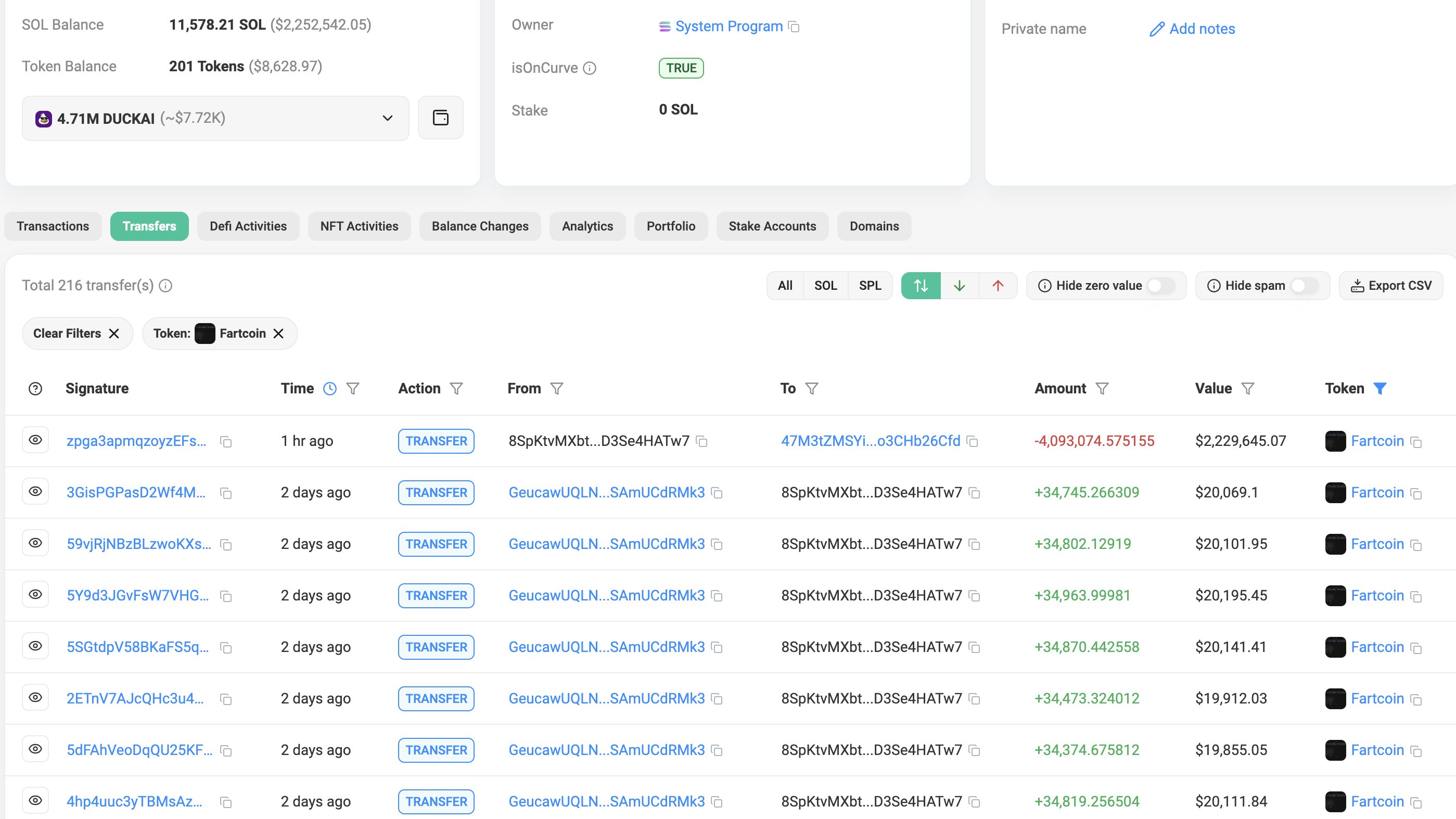Click value $20,069.1
Image resolution: width=1456 pixels, height=819 pixels.
point(1227,492)
